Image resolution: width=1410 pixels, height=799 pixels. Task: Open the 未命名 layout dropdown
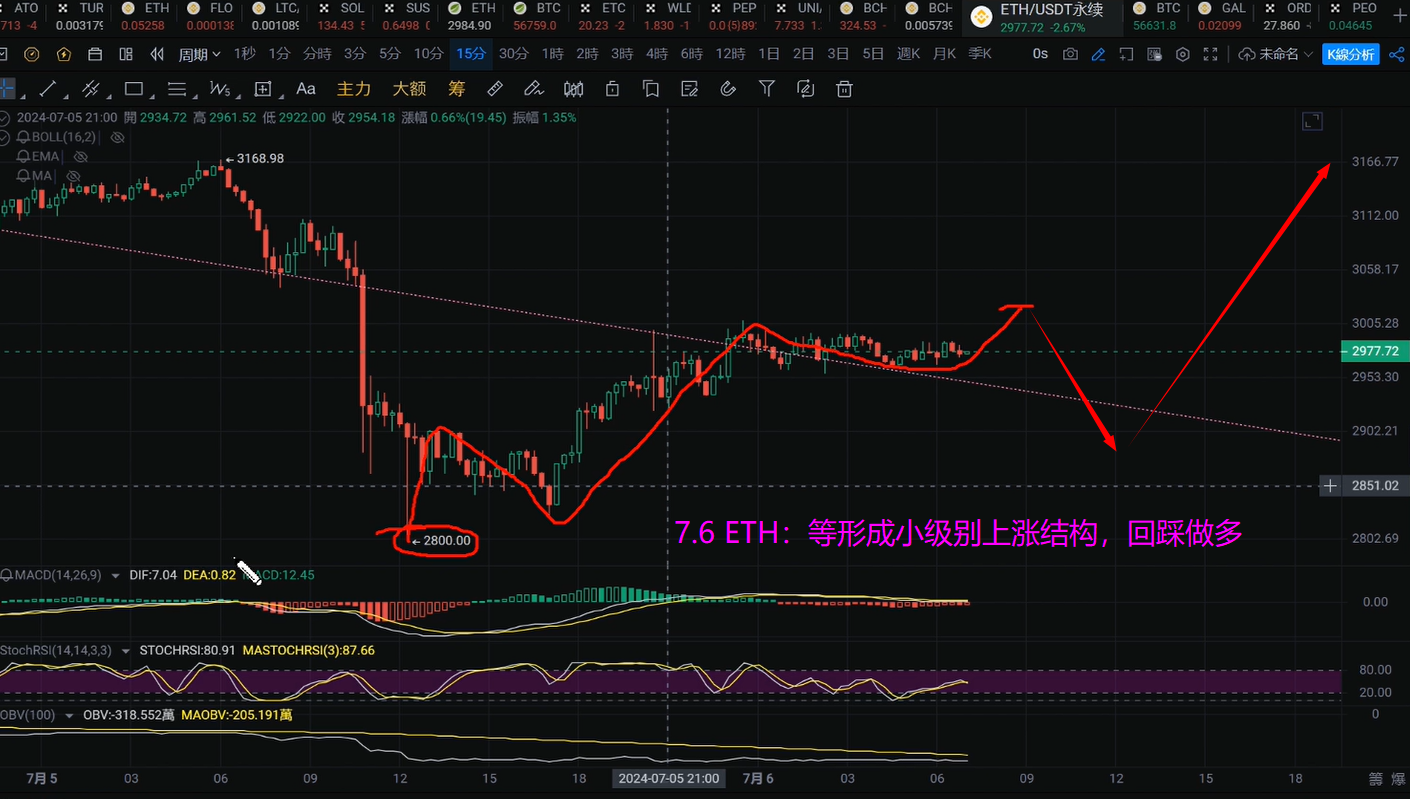click(1274, 54)
